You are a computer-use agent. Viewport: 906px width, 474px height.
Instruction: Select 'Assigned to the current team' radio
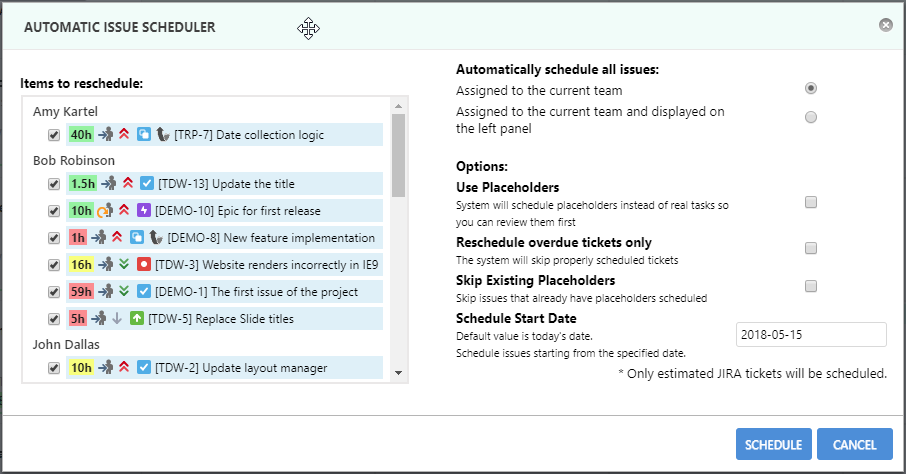point(811,89)
